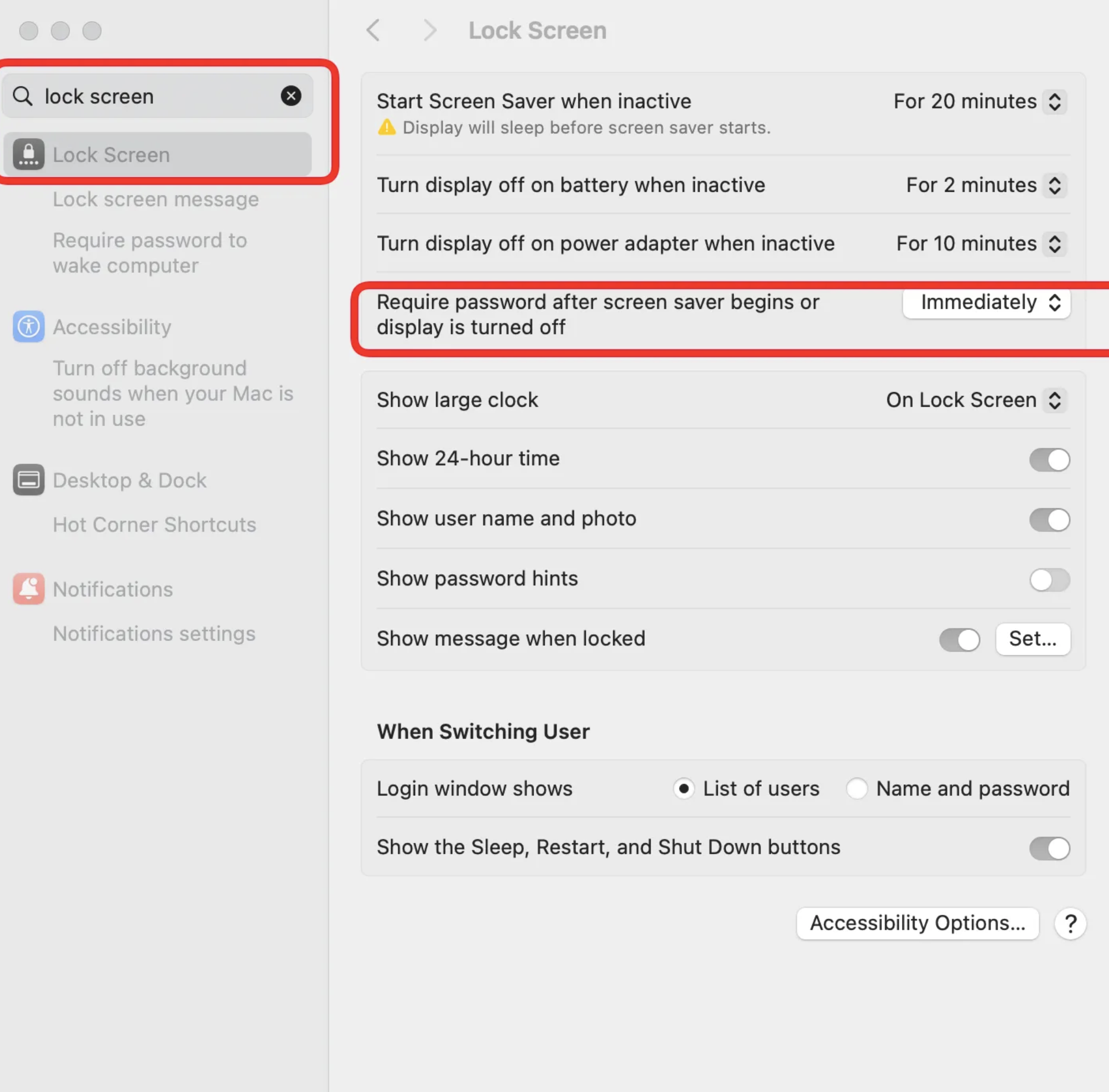
Task: Click the red Notifications bell icon
Action: coord(28,588)
